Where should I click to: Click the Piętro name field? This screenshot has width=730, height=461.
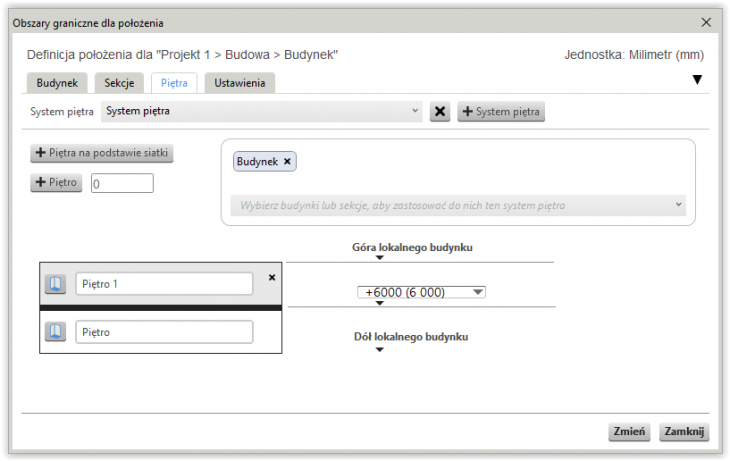(164, 332)
